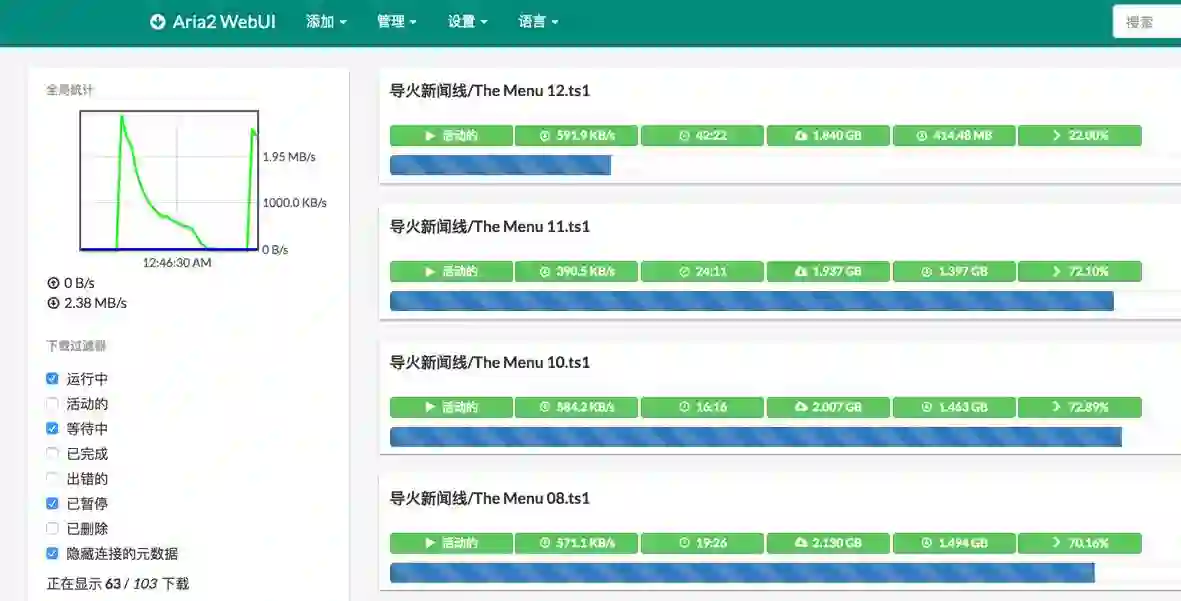Click the 12:46:30 AM graph time label

177,263
